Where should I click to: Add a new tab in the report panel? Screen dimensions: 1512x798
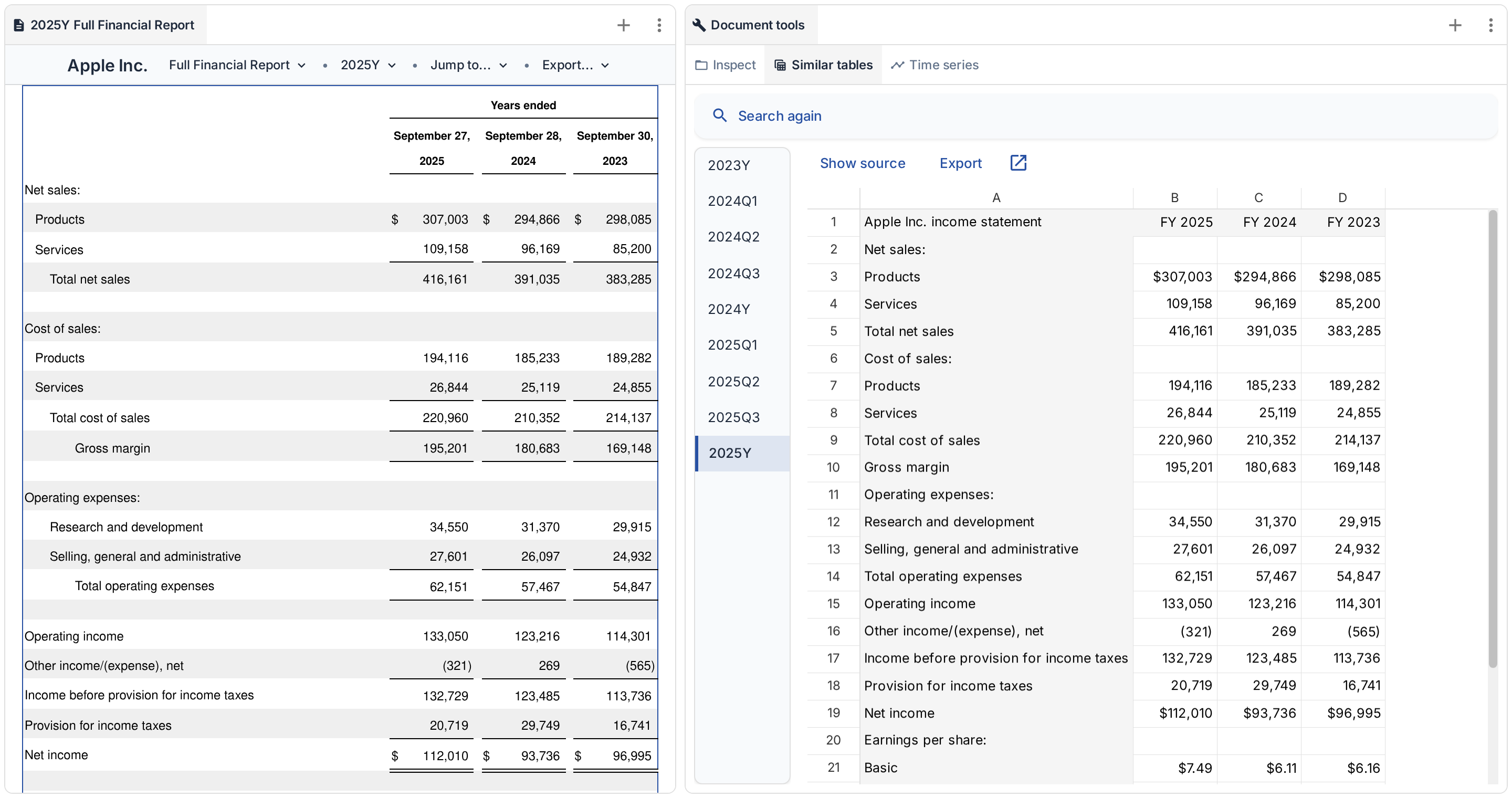pyautogui.click(x=623, y=25)
